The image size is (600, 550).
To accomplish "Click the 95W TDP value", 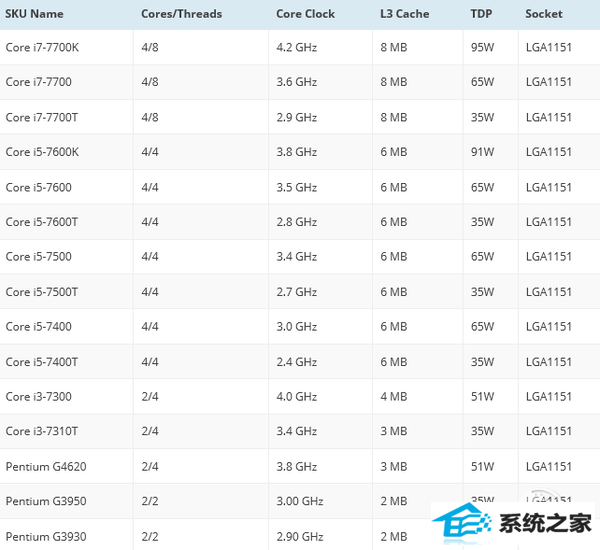I will pos(482,47).
